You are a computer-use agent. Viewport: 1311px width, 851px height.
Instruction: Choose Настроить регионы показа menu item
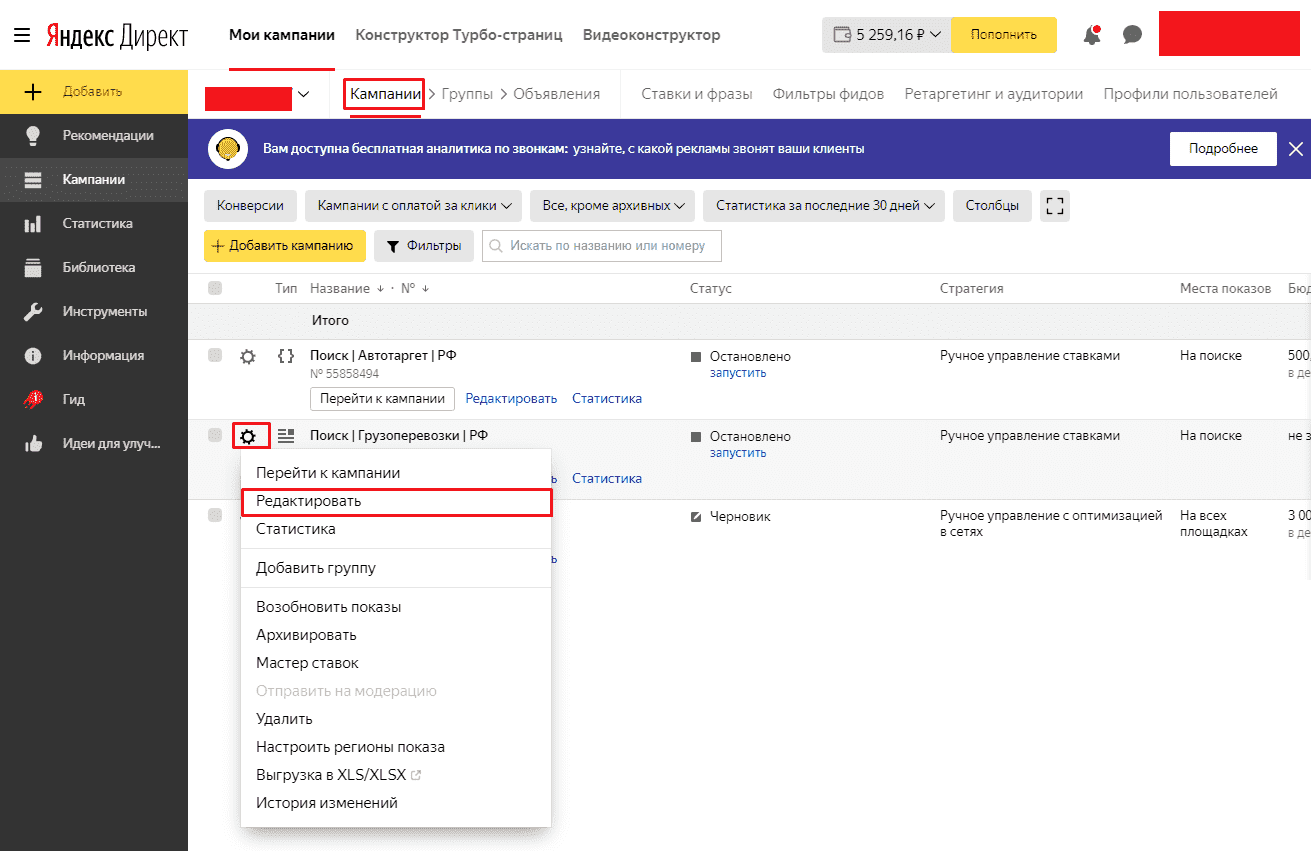pyautogui.click(x=396, y=747)
